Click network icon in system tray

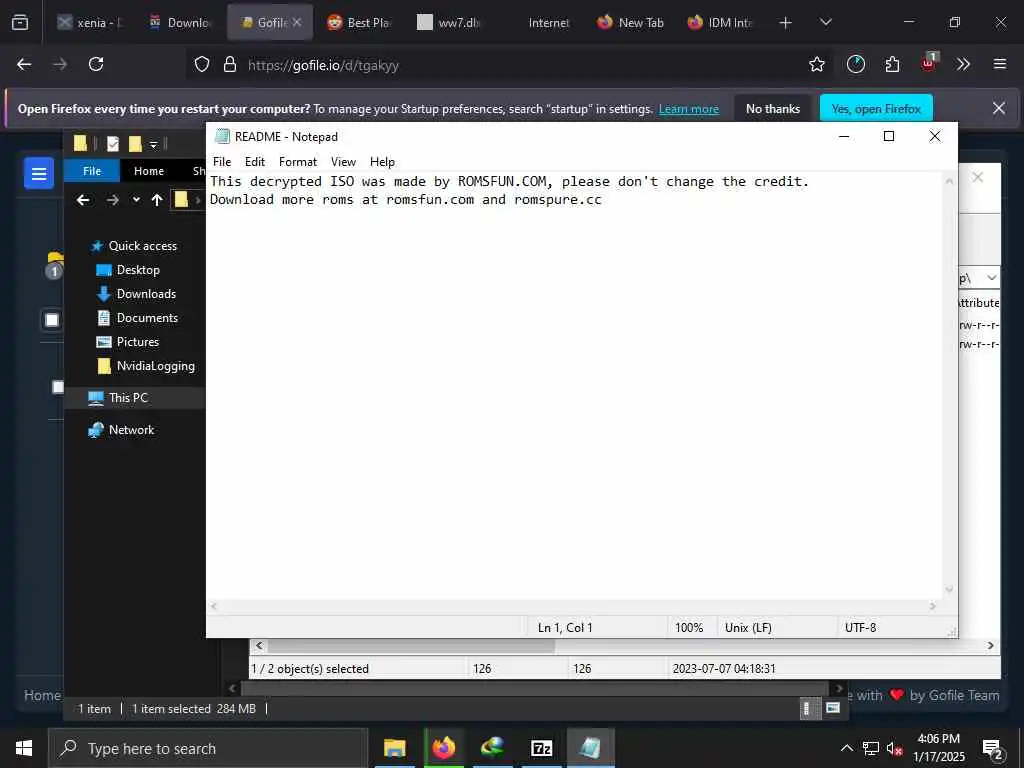tap(871, 748)
